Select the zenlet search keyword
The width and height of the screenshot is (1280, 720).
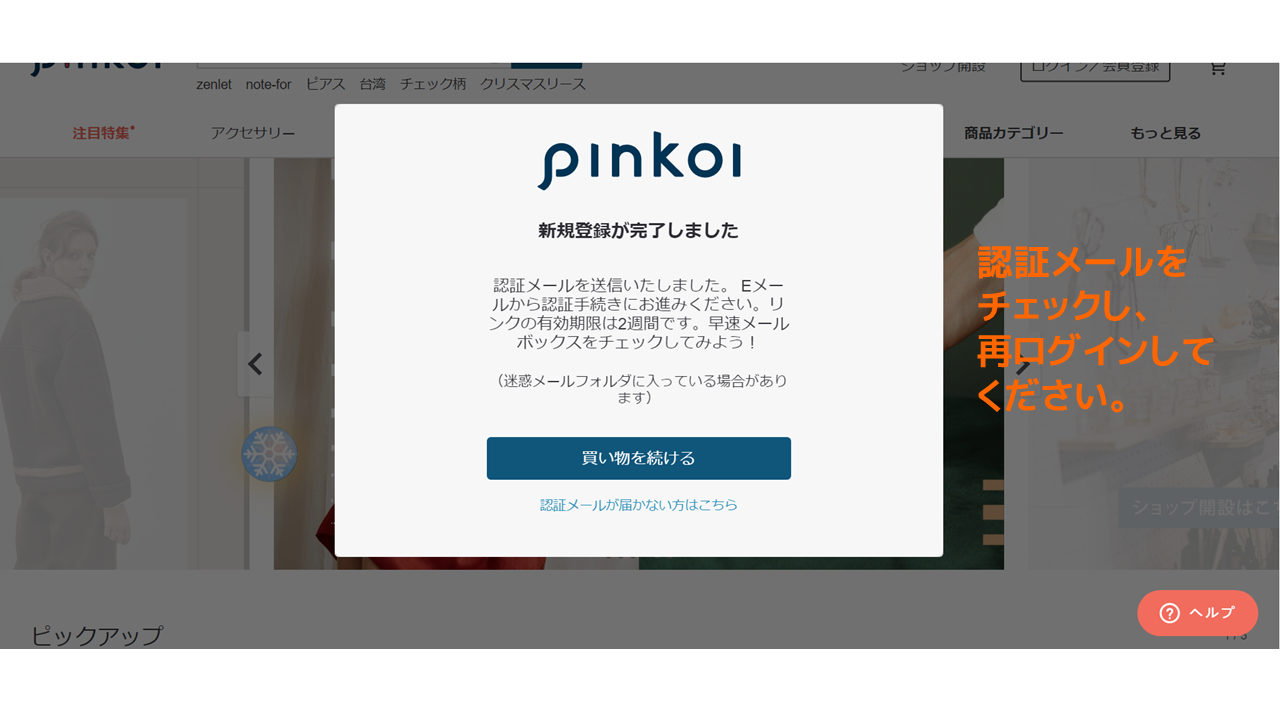[x=214, y=84]
